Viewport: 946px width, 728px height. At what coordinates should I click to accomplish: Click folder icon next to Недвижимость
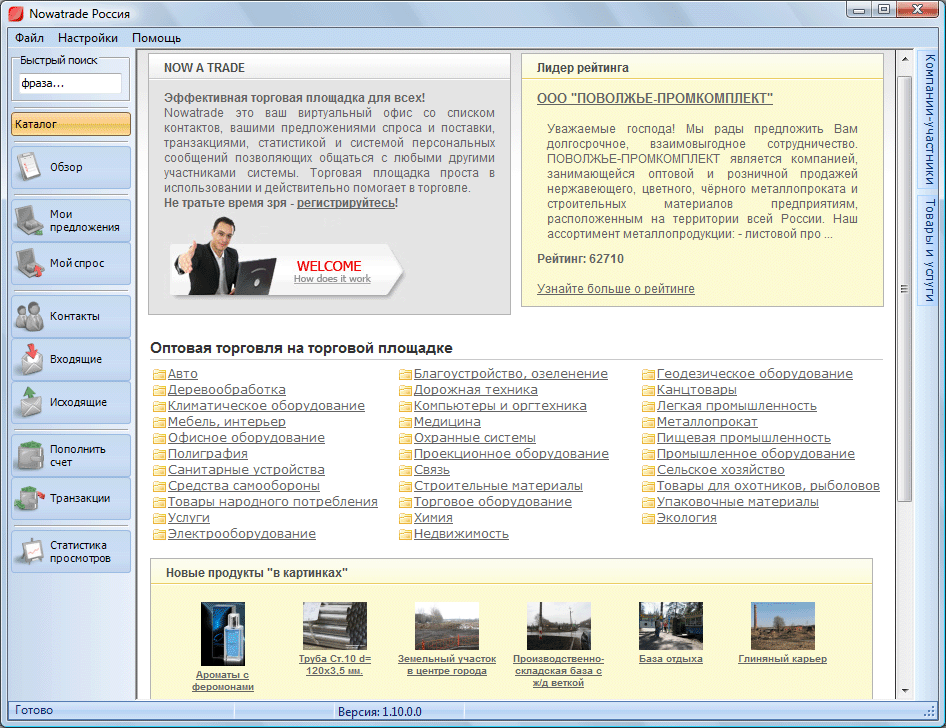pyautogui.click(x=405, y=534)
